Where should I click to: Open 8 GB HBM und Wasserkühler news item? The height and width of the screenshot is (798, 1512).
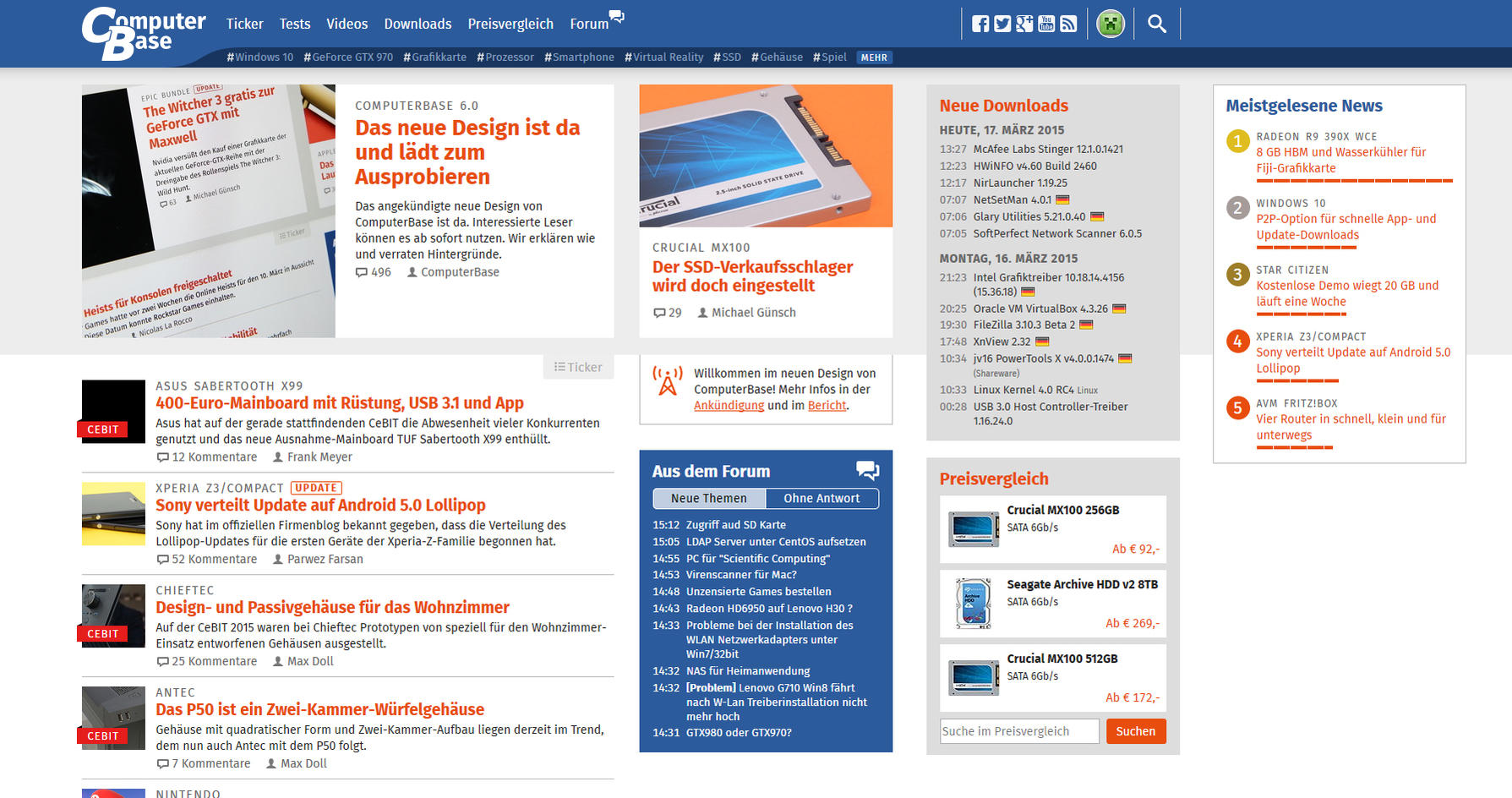[x=1340, y=160]
